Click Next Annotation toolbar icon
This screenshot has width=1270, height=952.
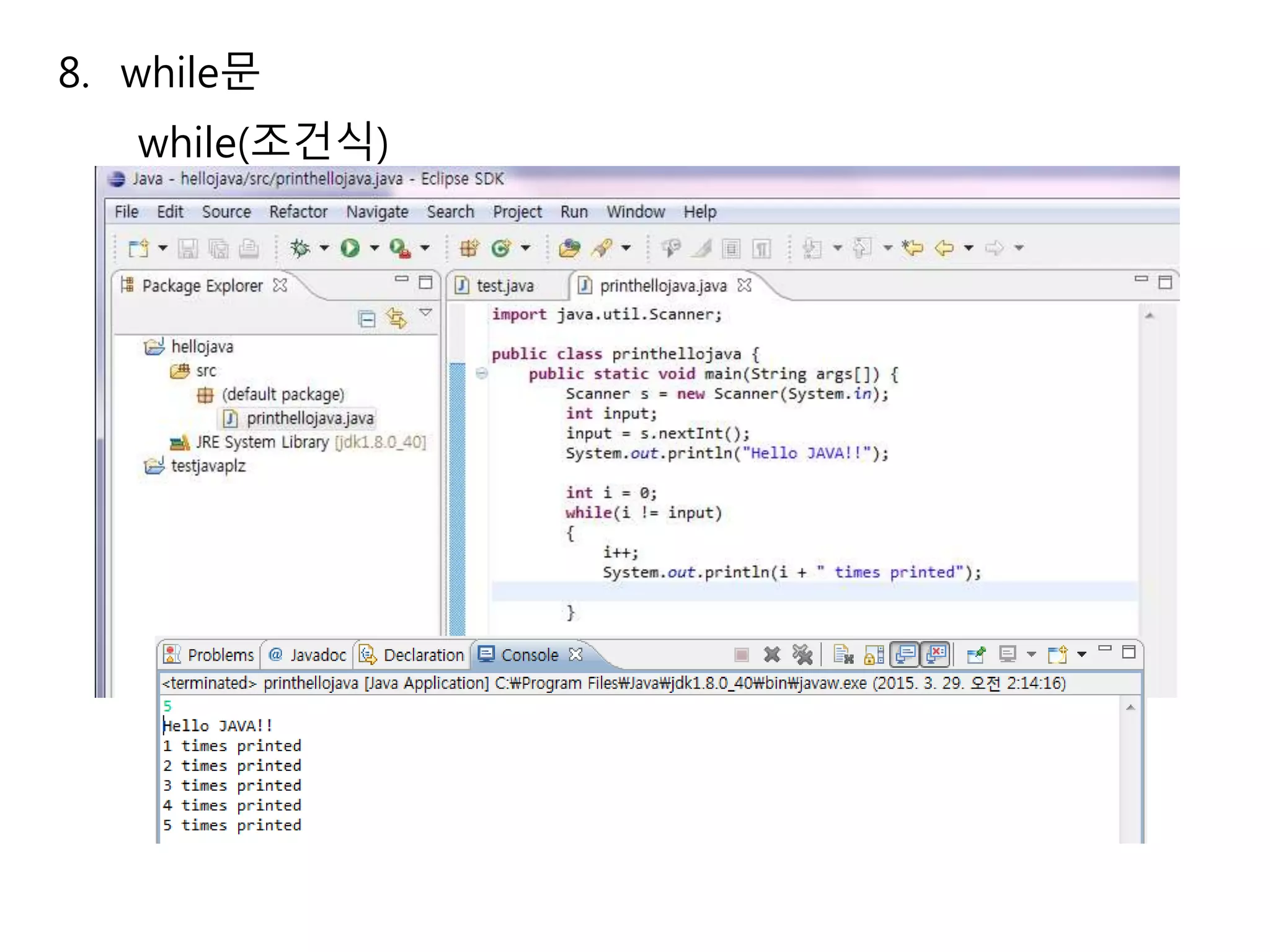click(x=812, y=249)
